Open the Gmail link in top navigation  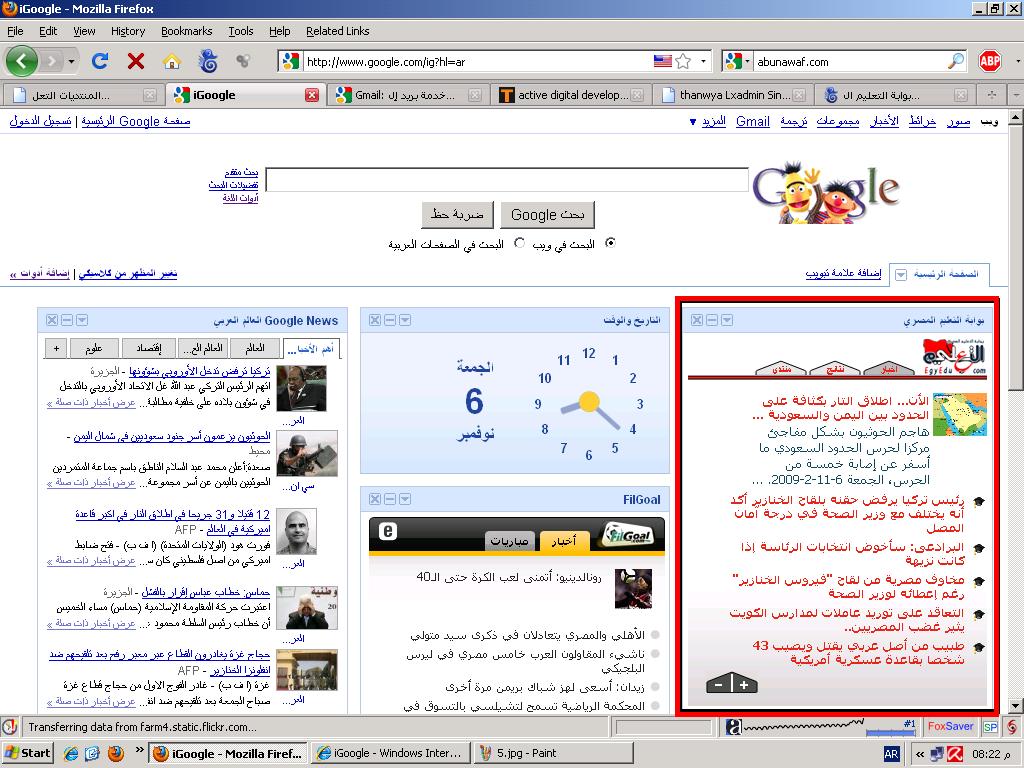pyautogui.click(x=753, y=121)
